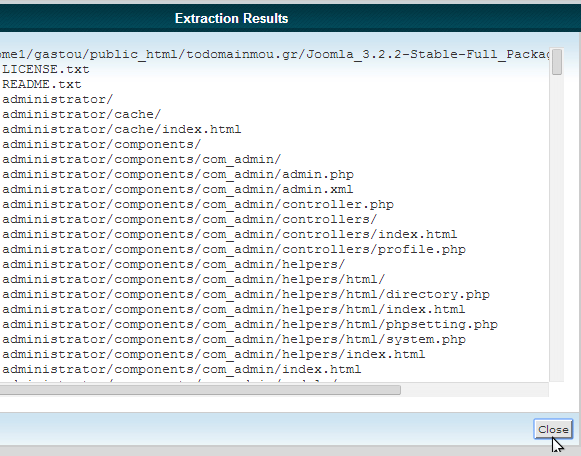Click the line ending in 'com_admin/admin.php'
This screenshot has height=456, width=581.
(178, 174)
